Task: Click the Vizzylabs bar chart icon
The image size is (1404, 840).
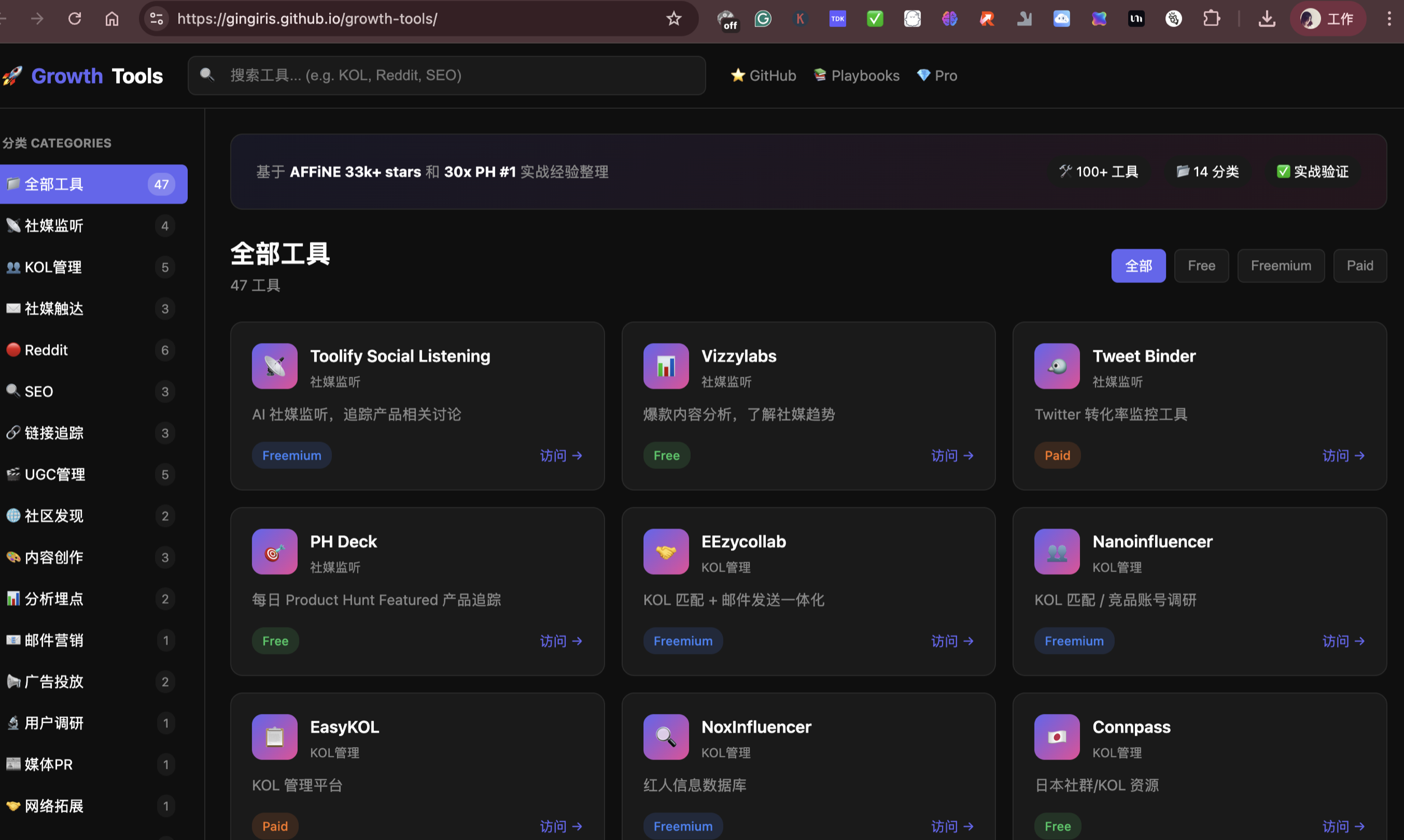Action: click(666, 366)
